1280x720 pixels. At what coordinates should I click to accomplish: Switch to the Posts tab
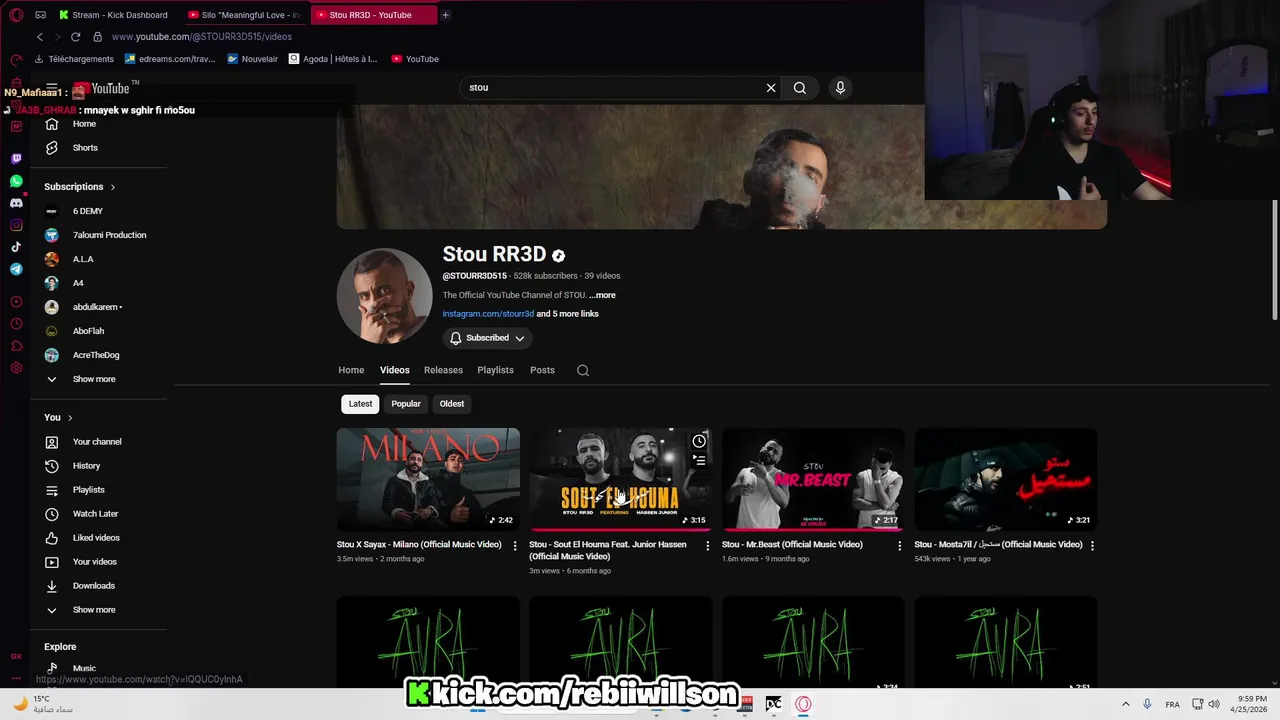click(542, 370)
